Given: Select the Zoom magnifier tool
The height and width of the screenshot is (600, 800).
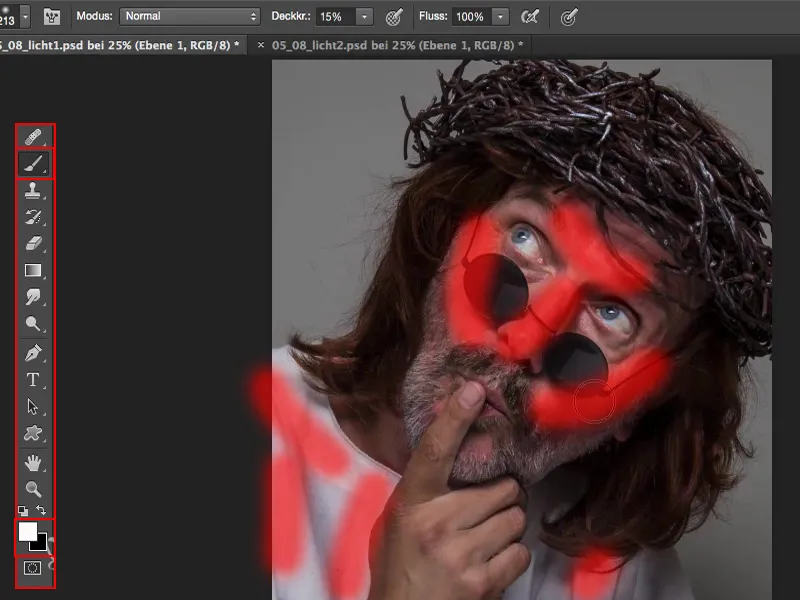Looking at the screenshot, I should pos(33,489).
